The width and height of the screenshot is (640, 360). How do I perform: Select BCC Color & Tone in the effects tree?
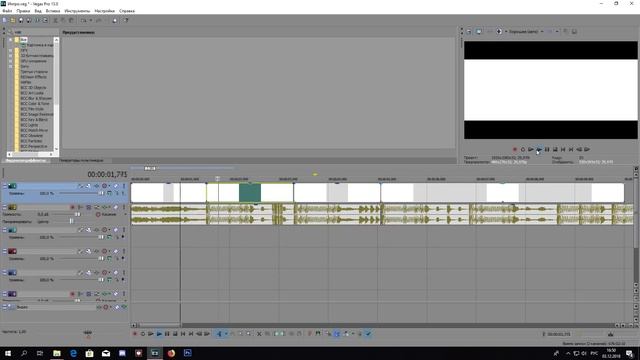point(35,104)
